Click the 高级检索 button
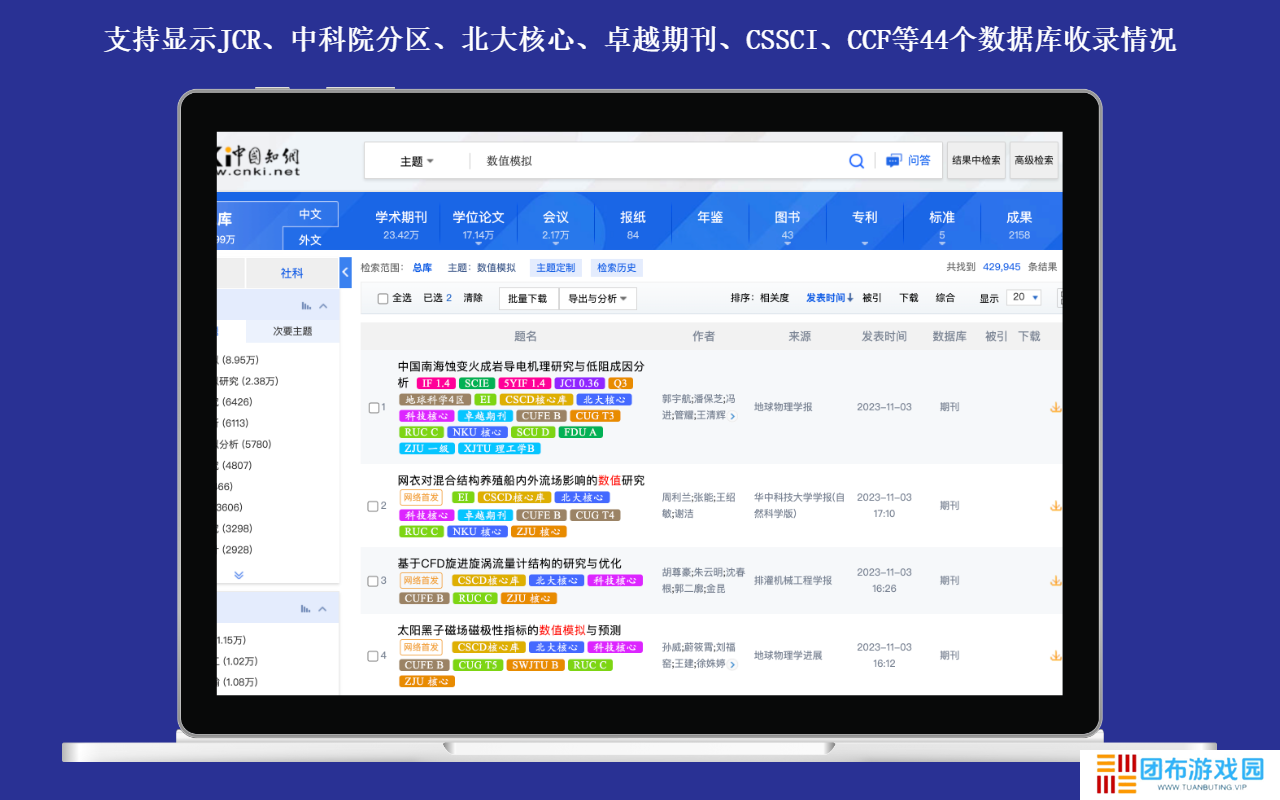The image size is (1280, 800). tap(1034, 160)
